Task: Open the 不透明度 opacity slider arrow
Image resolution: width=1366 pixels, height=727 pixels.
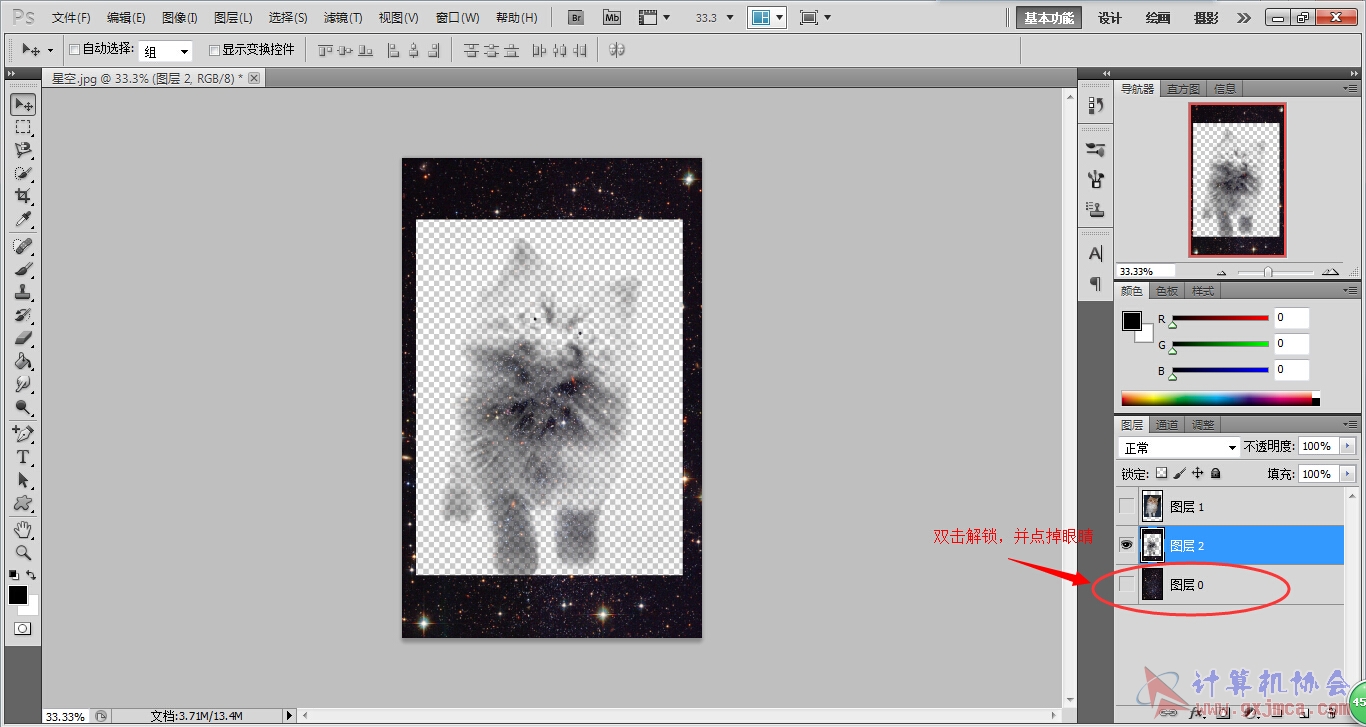Action: tap(1348, 446)
